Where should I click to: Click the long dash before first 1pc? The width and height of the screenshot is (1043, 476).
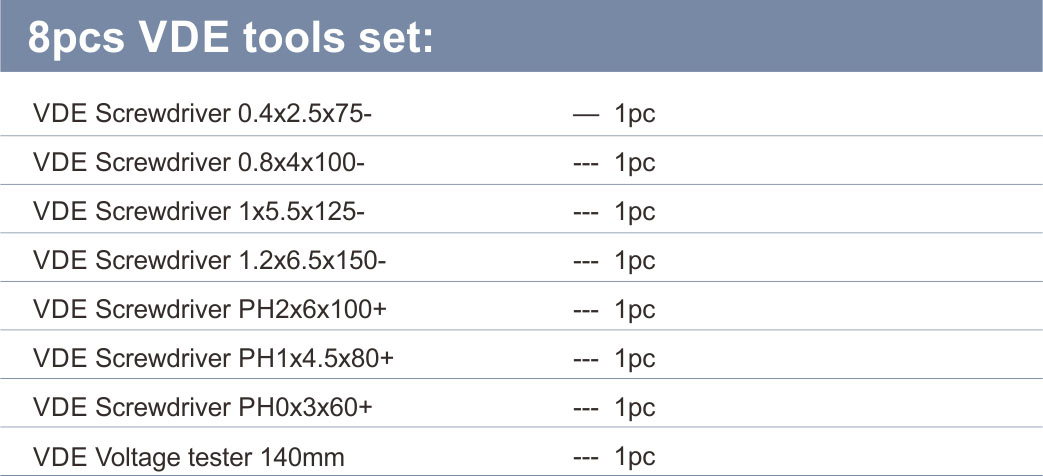[x=586, y=115]
